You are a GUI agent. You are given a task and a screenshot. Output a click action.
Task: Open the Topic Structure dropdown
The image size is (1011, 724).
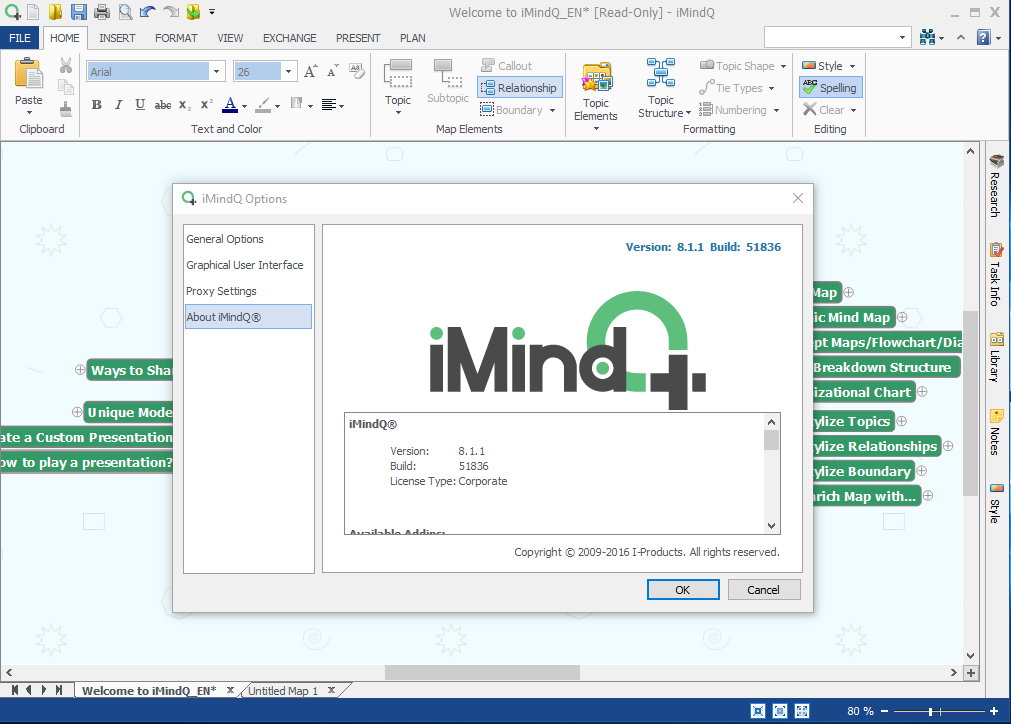689,113
